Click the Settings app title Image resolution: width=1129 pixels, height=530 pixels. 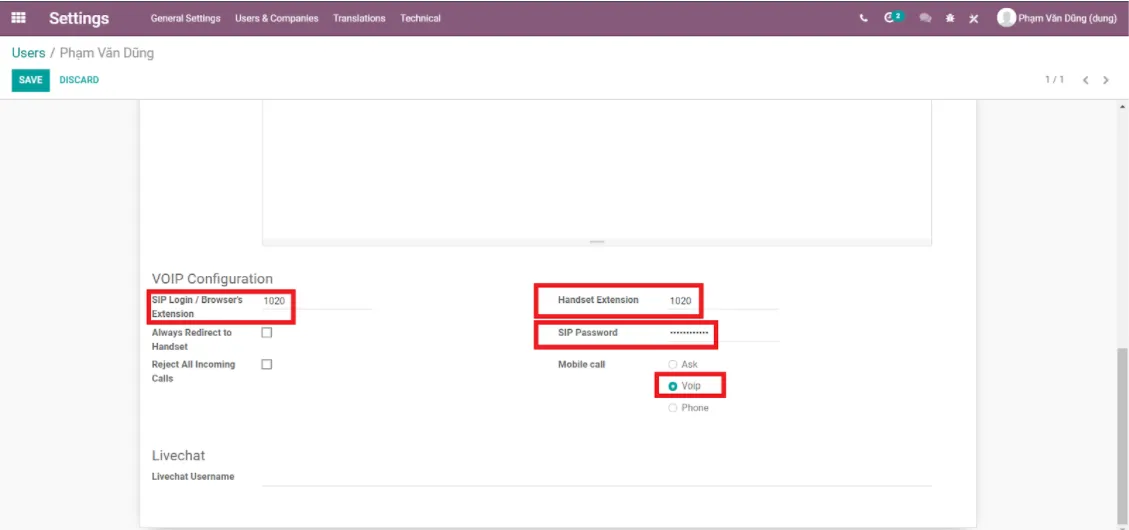point(79,18)
